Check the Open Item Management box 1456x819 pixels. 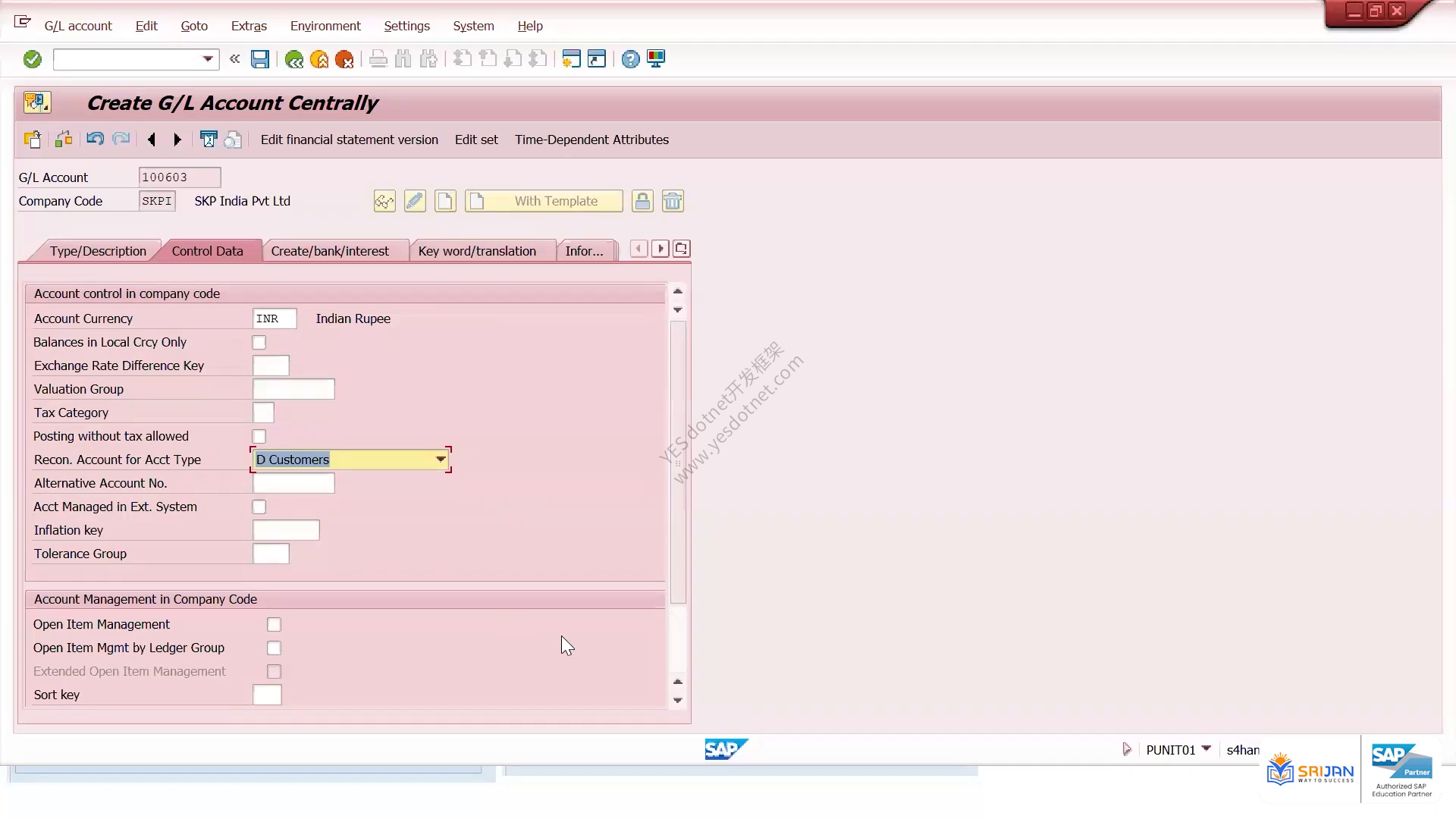[274, 625]
